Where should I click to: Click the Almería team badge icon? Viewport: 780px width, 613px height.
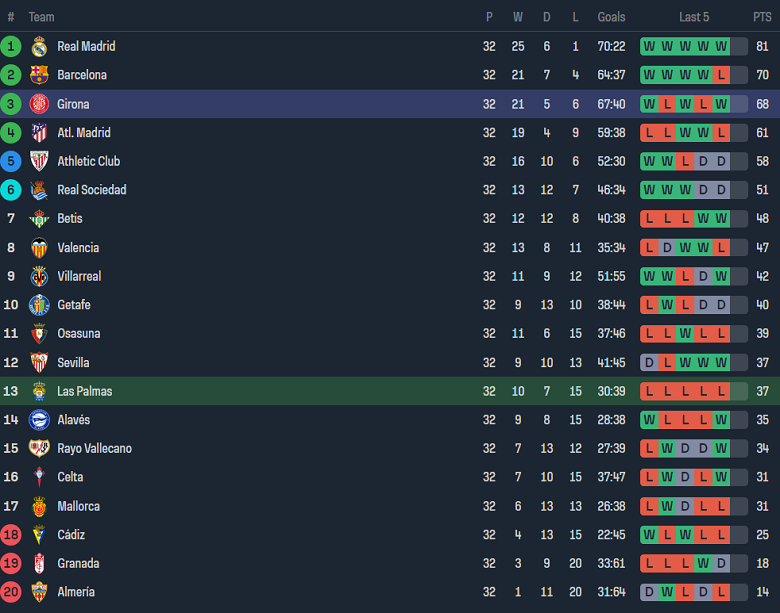(x=39, y=592)
